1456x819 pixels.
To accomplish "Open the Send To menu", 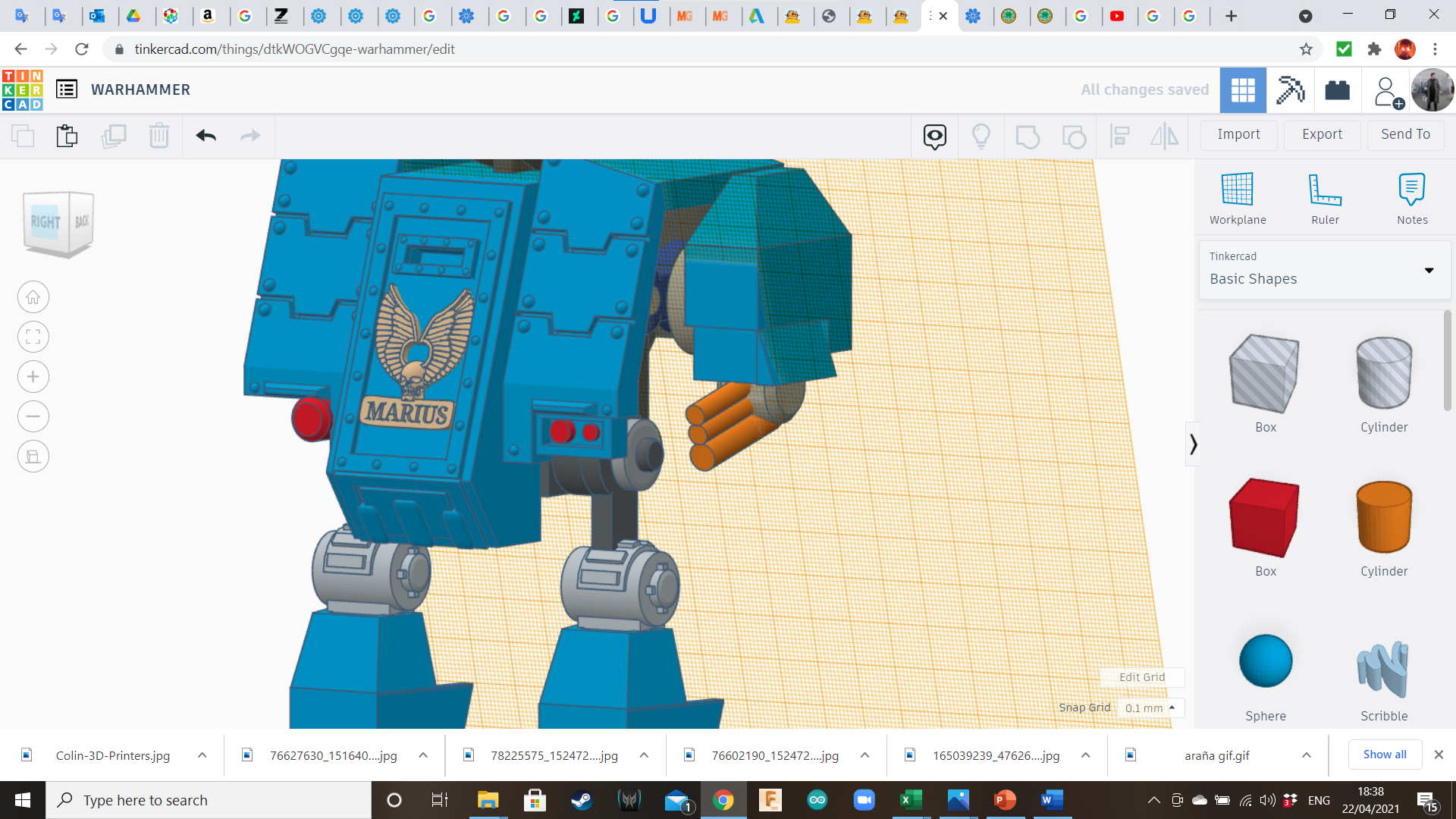I will pyautogui.click(x=1405, y=134).
